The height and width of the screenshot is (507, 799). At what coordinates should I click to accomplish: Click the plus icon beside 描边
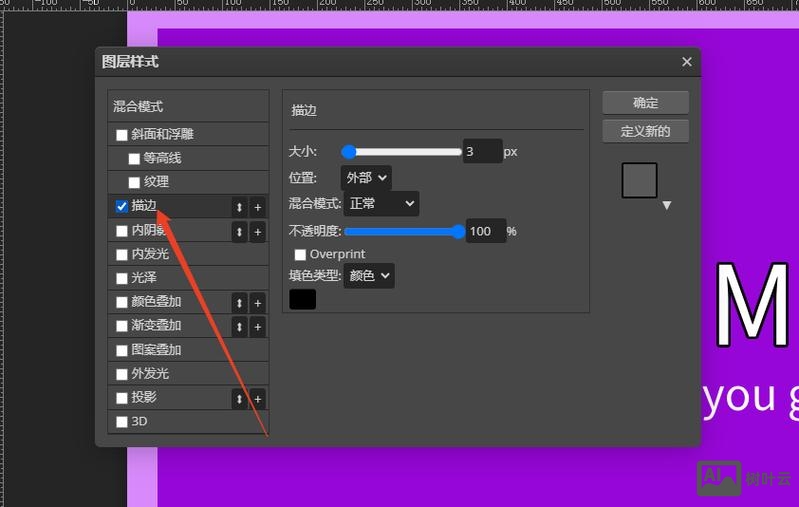click(x=257, y=207)
